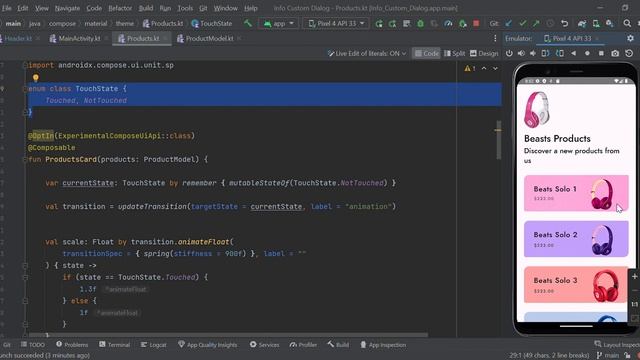Open the Pixel 4 API 33 device dropdown
This screenshot has height=360, width=640.
click(336, 24)
